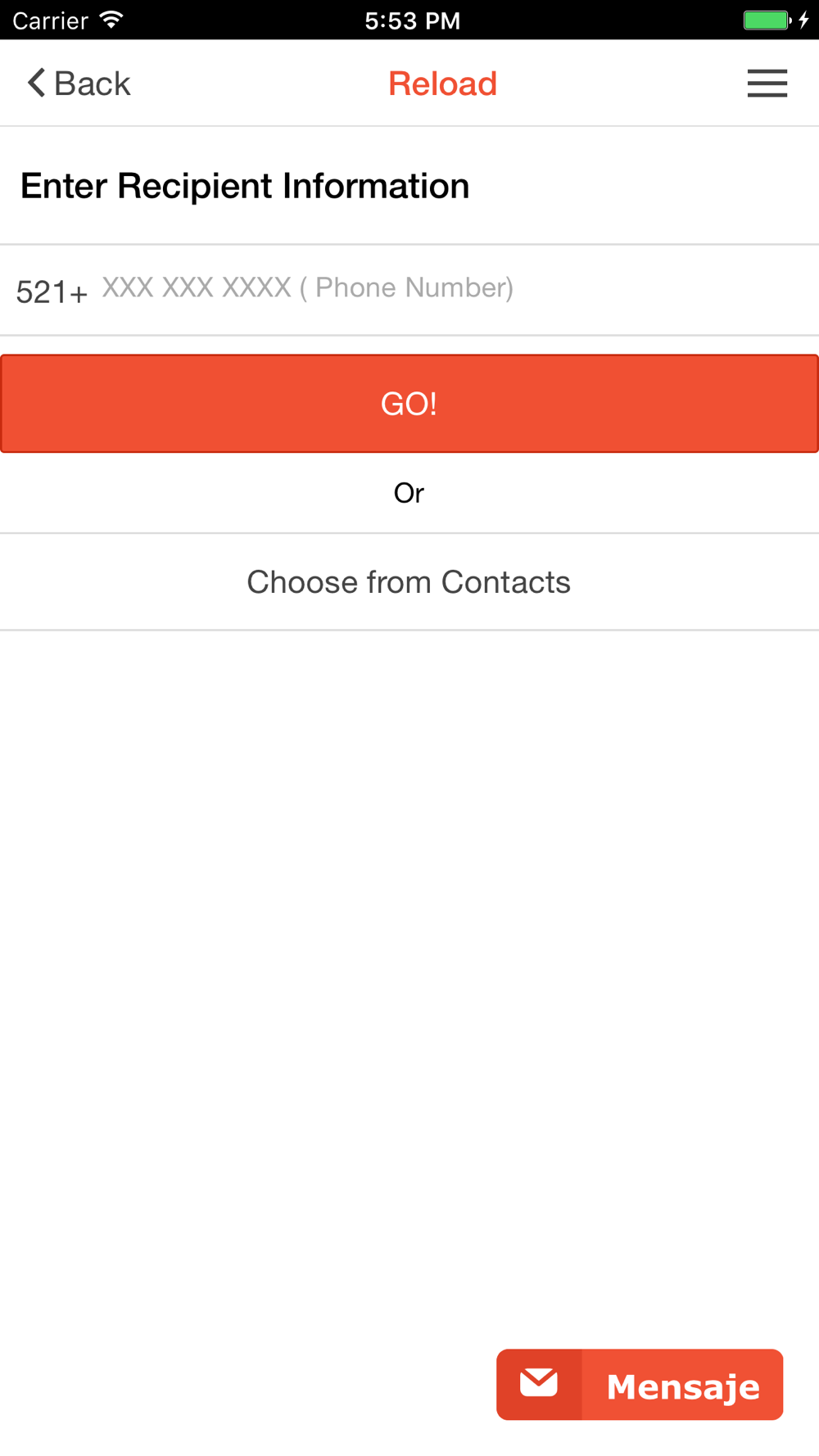
Task: Tap the back chevron arrow
Action: point(36,83)
